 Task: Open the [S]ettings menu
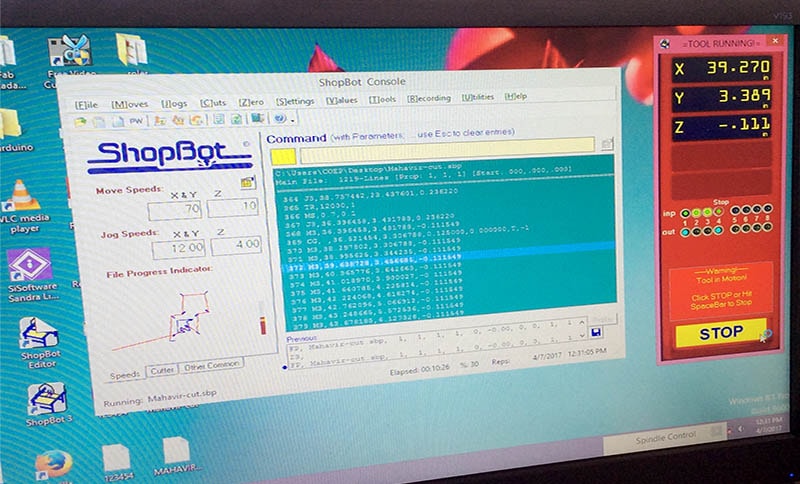tap(295, 101)
